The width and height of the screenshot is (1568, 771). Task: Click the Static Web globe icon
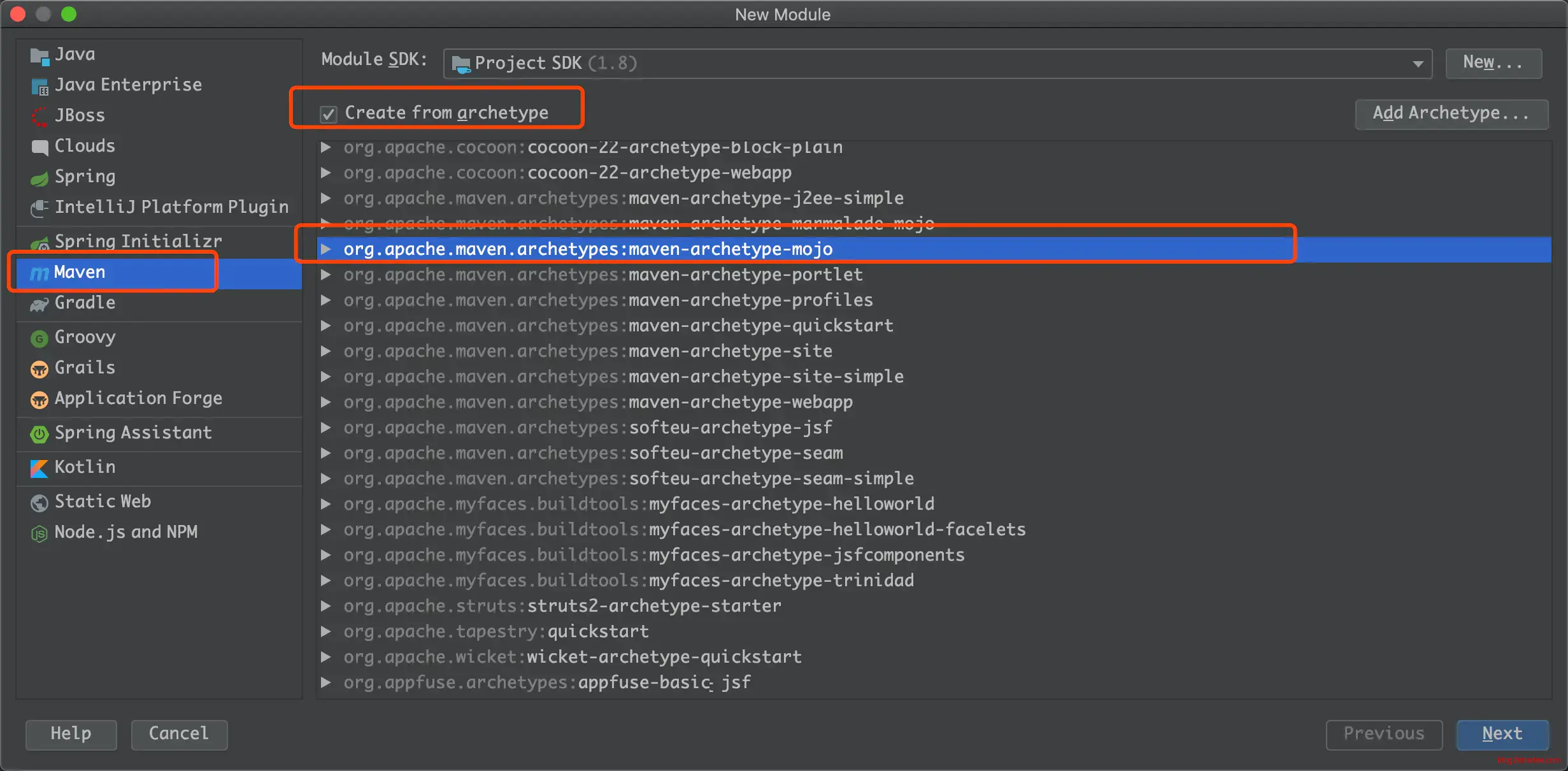pos(39,503)
